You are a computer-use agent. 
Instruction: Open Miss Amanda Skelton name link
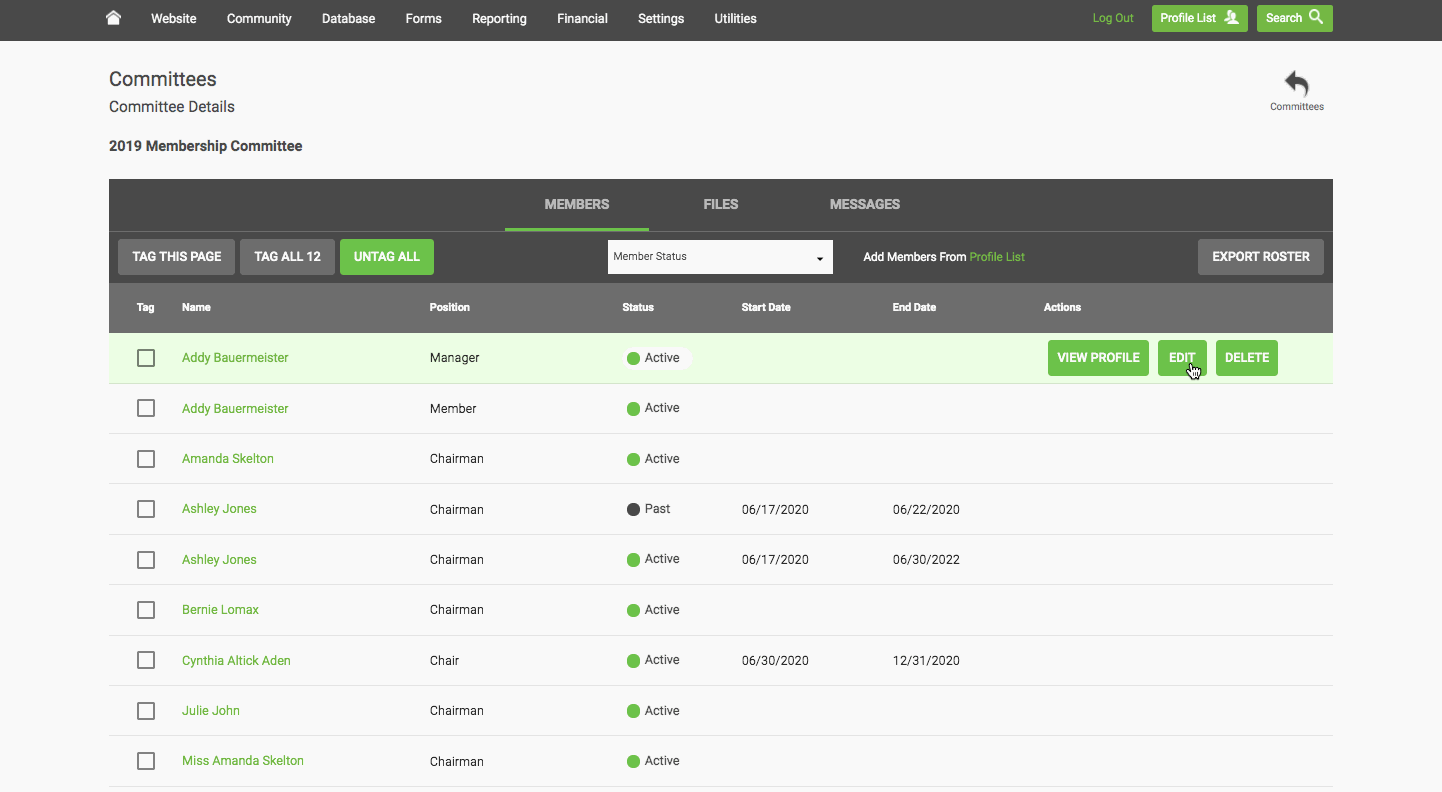tap(243, 761)
